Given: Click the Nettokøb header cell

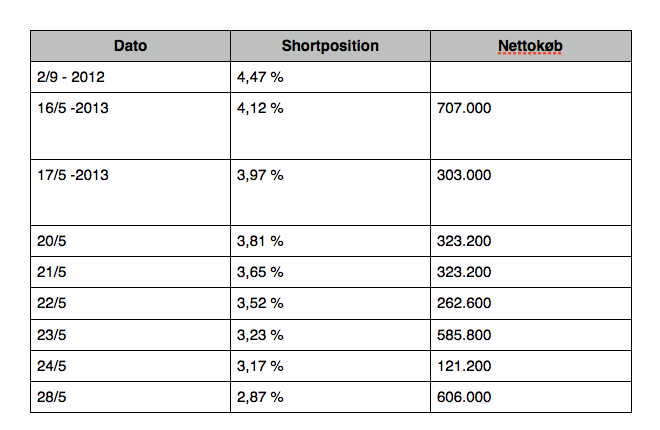Looking at the screenshot, I should pos(530,46).
